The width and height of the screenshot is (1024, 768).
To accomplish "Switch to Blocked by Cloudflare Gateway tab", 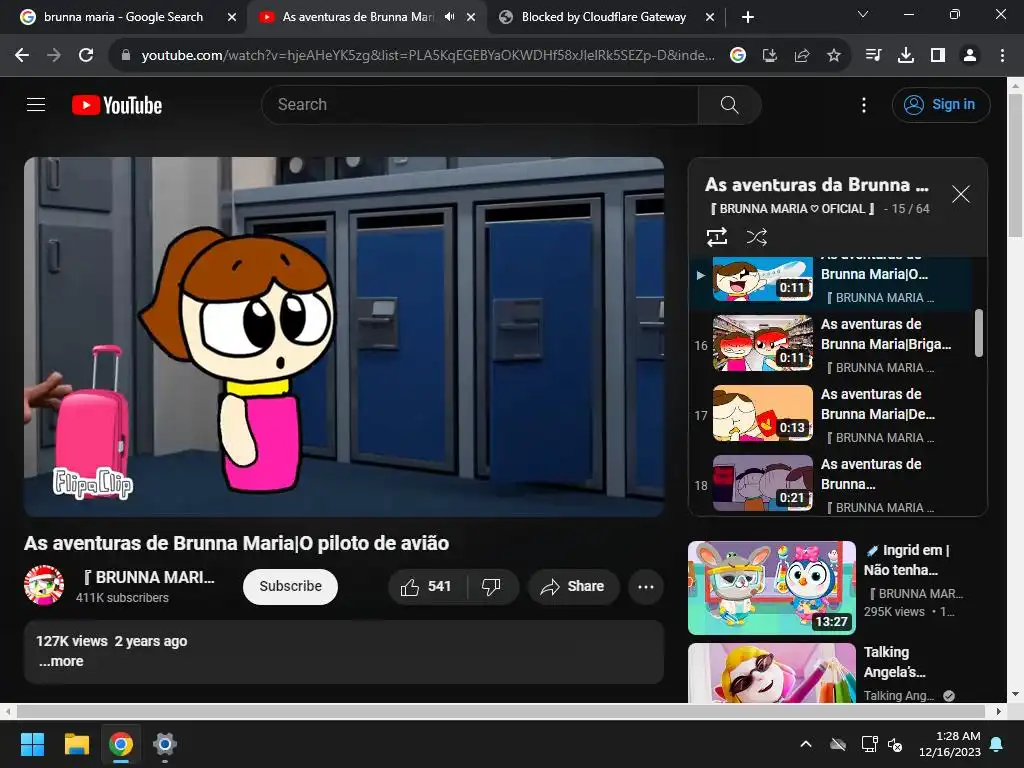I will click(x=604, y=17).
